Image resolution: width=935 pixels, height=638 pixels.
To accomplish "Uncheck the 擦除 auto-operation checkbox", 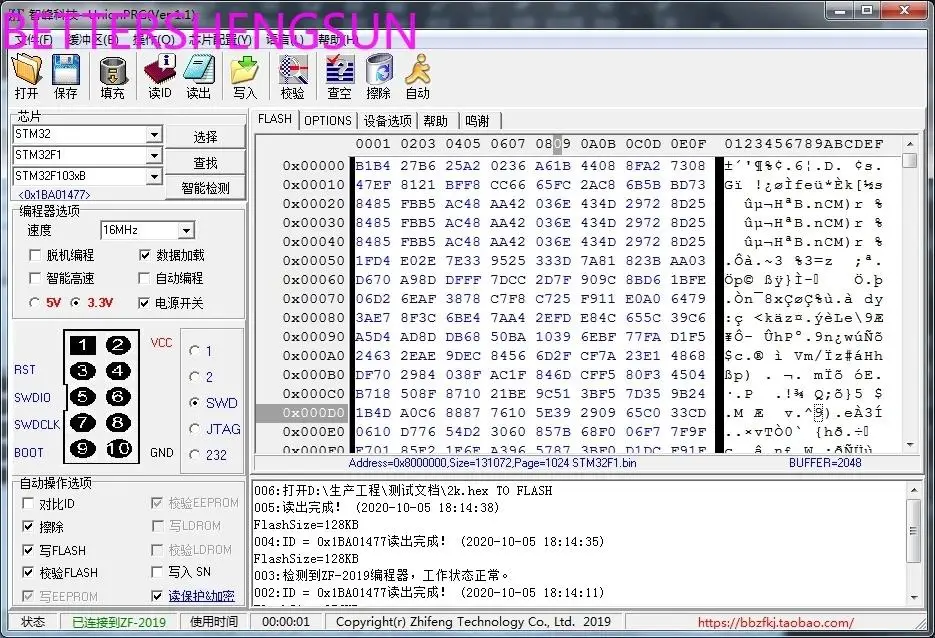I will coord(27,526).
